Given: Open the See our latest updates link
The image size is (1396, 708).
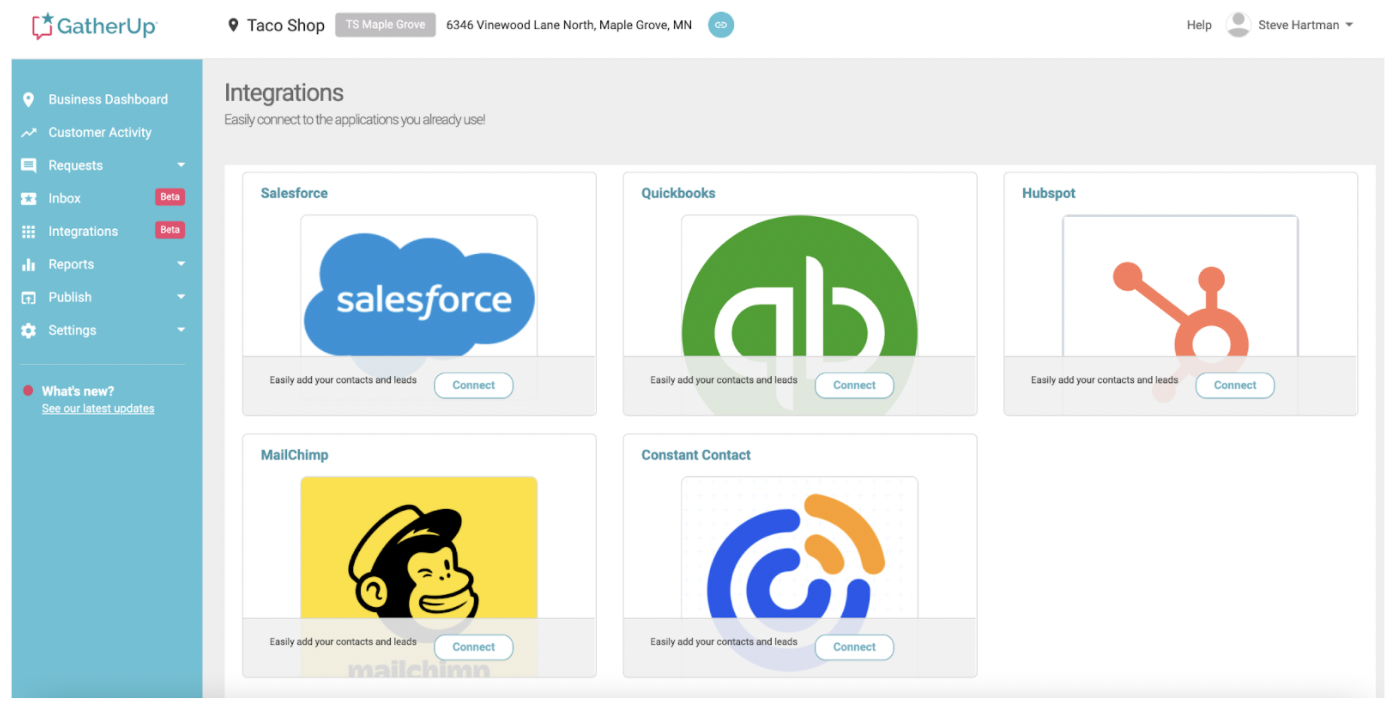Looking at the screenshot, I should click(97, 408).
